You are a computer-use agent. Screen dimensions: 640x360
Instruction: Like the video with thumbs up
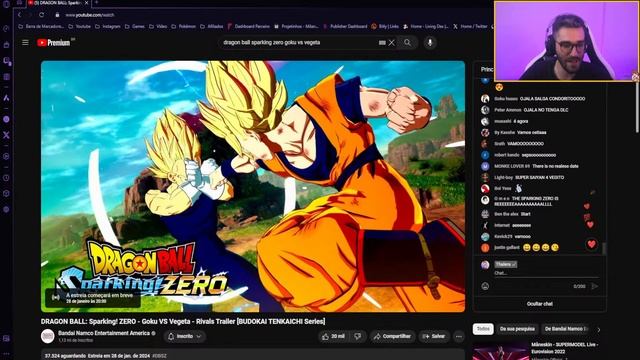click(x=334, y=336)
